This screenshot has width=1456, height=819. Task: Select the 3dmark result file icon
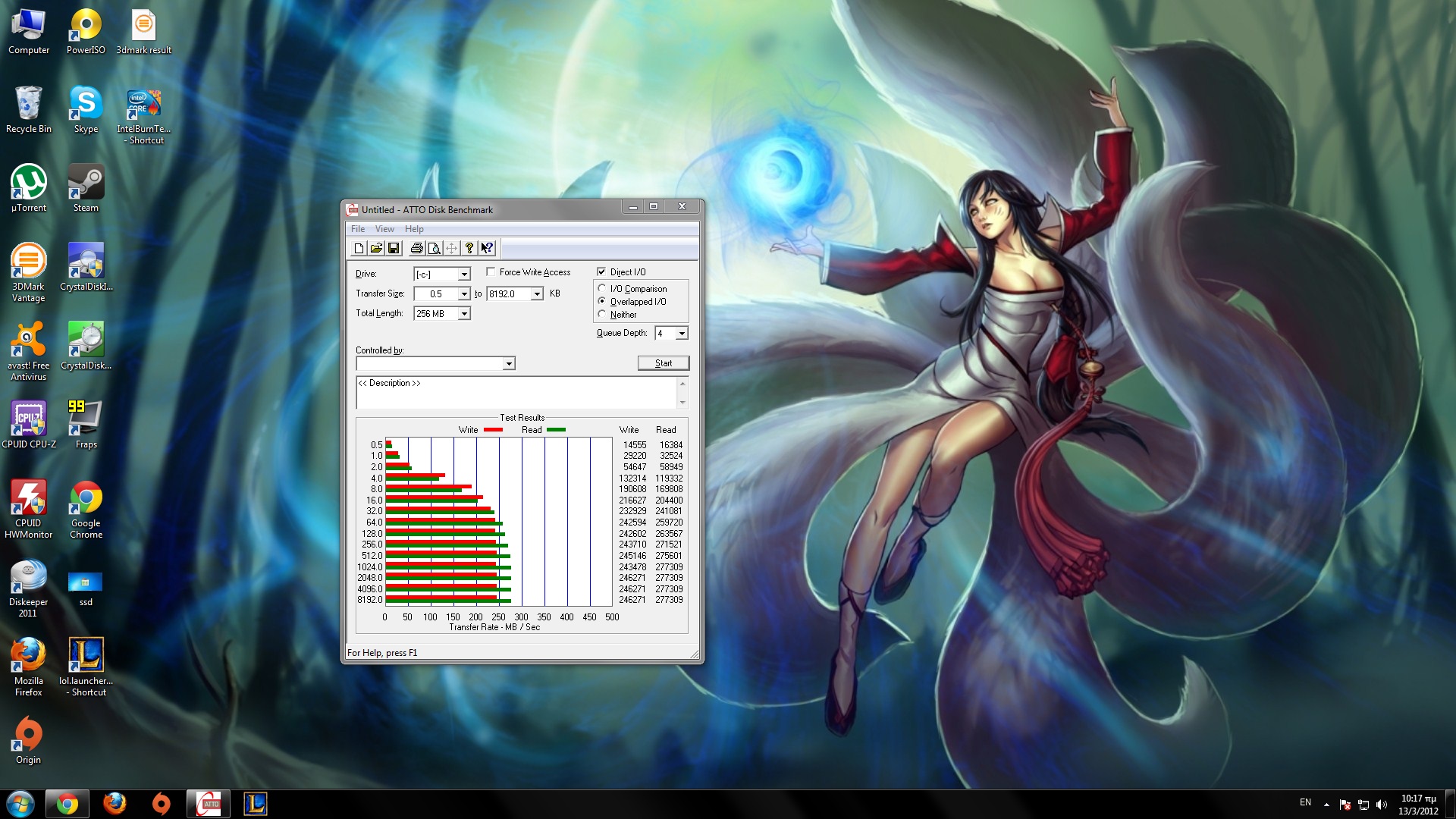point(143,32)
